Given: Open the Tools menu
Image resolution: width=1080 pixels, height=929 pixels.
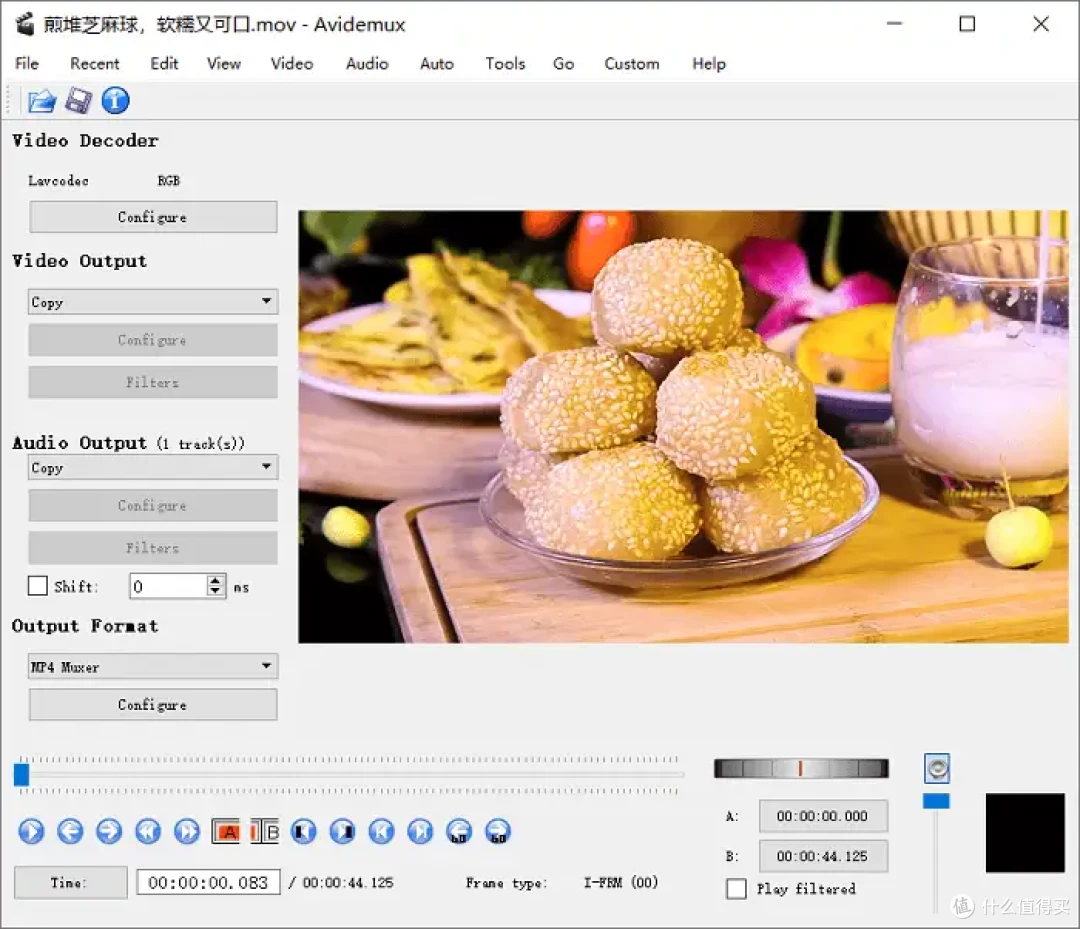Looking at the screenshot, I should 505,63.
